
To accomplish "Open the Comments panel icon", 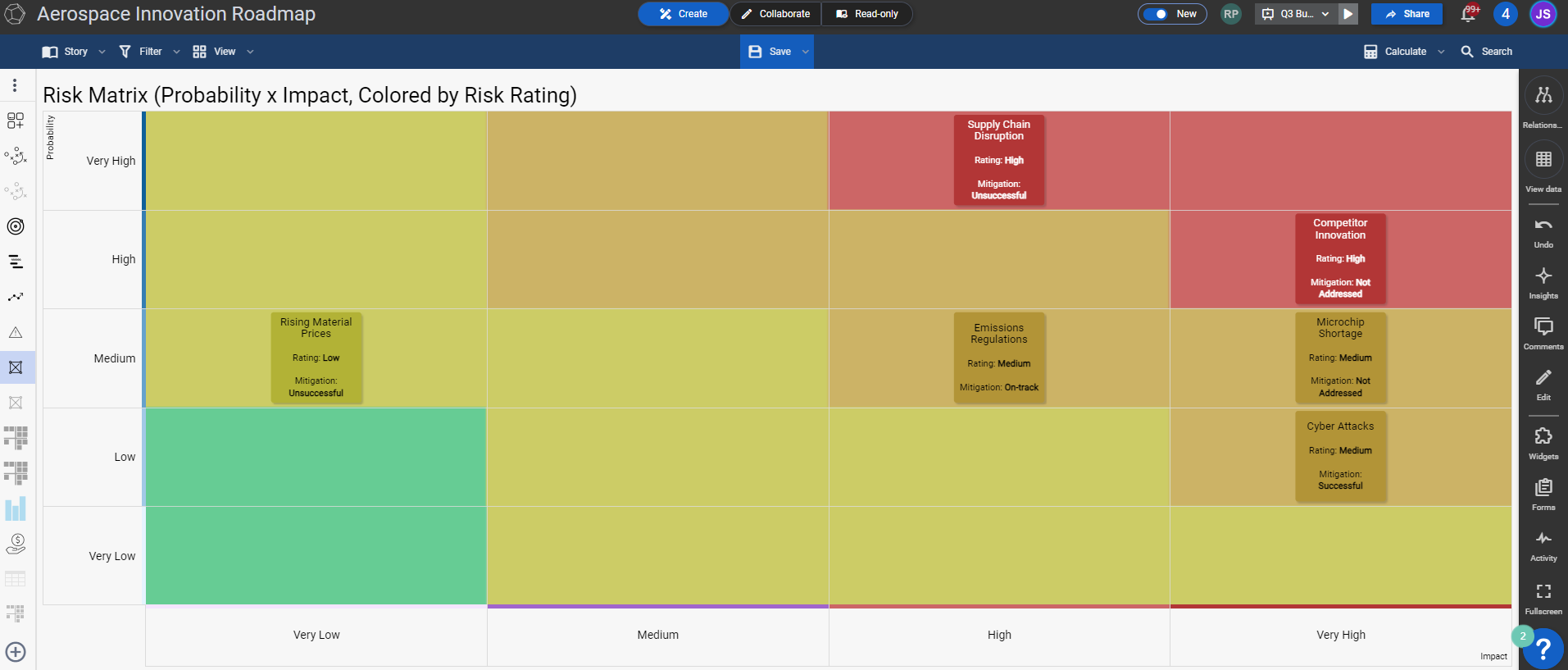I will click(1543, 326).
